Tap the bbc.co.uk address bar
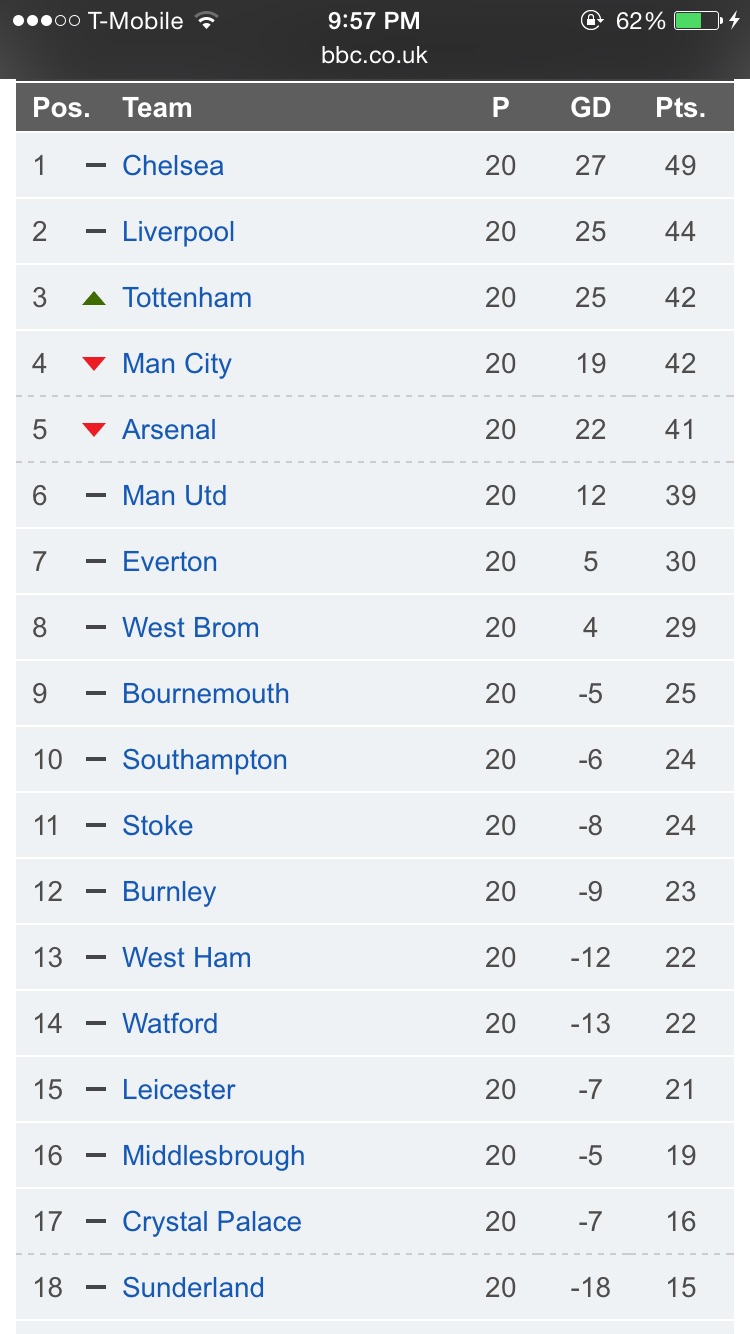 (x=375, y=54)
